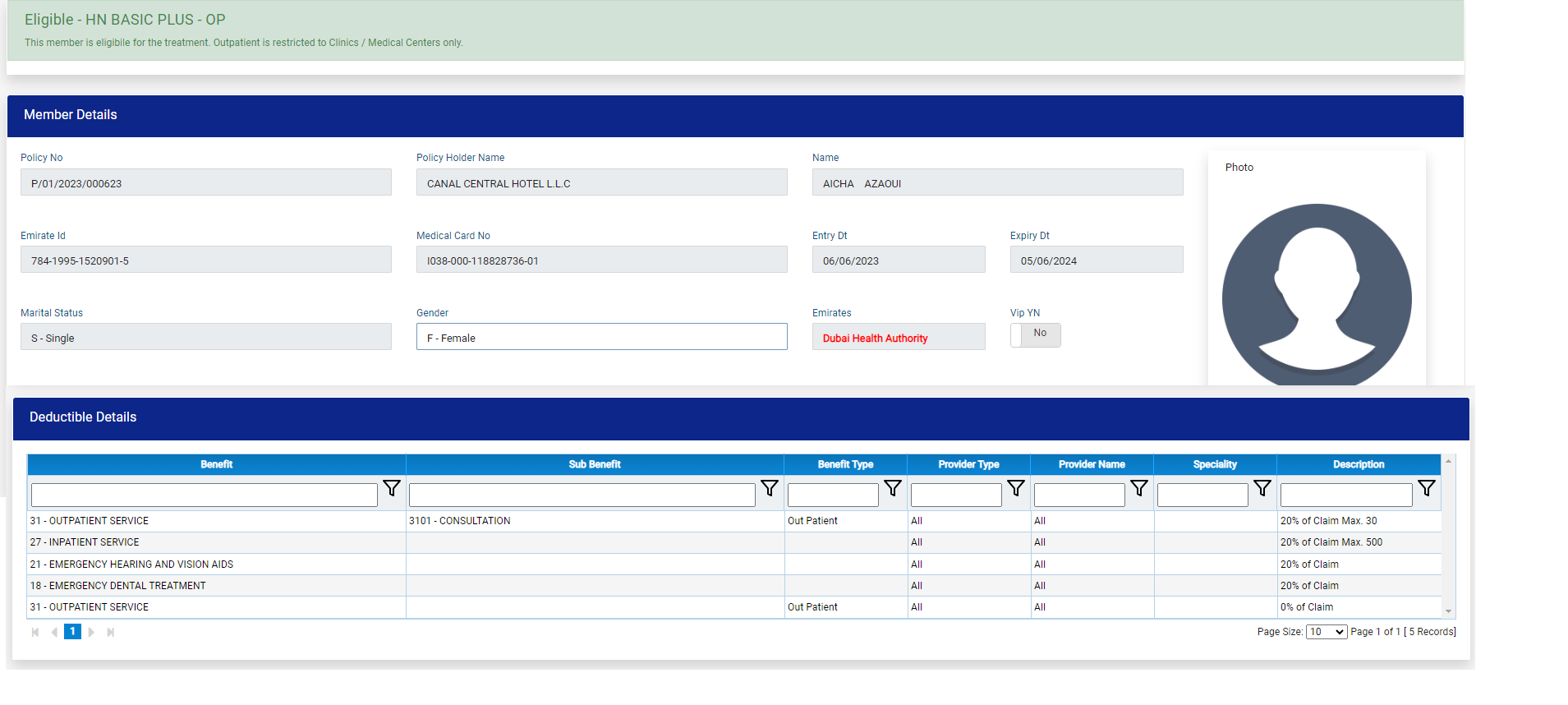Click the Provider Type filter funnel

1015,488
